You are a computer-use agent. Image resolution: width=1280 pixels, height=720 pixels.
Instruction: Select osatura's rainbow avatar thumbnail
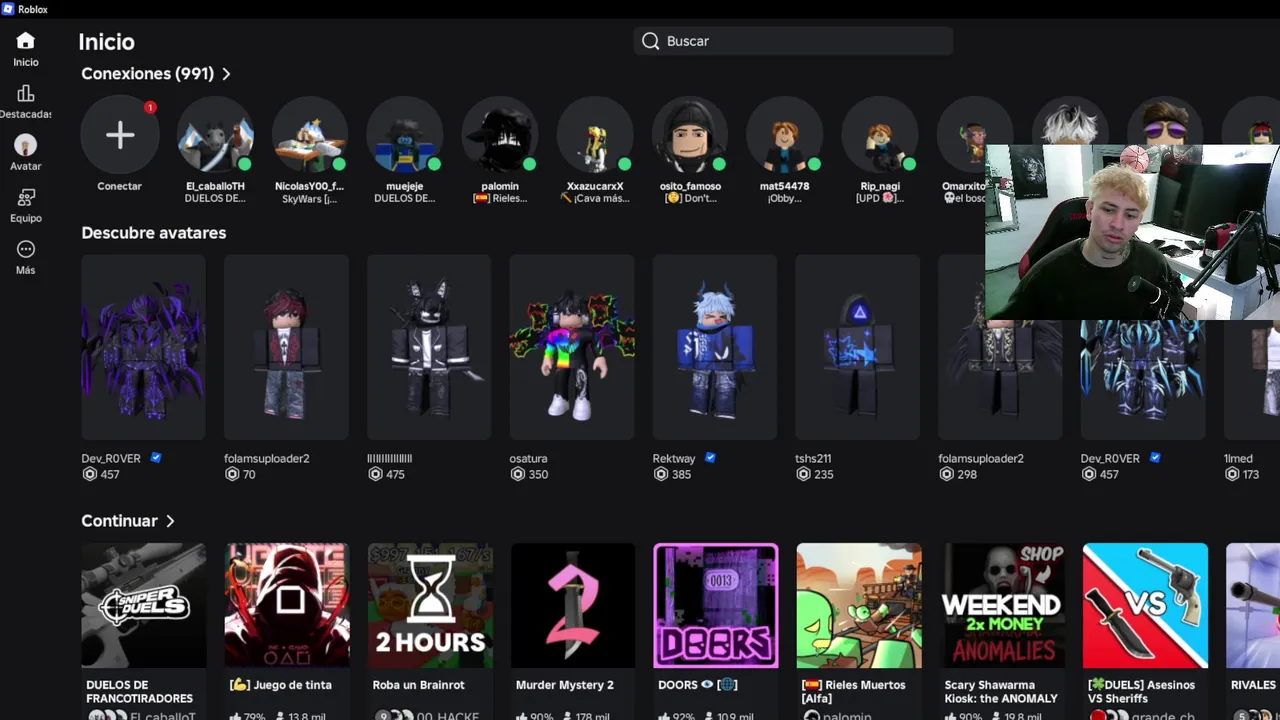tap(572, 347)
